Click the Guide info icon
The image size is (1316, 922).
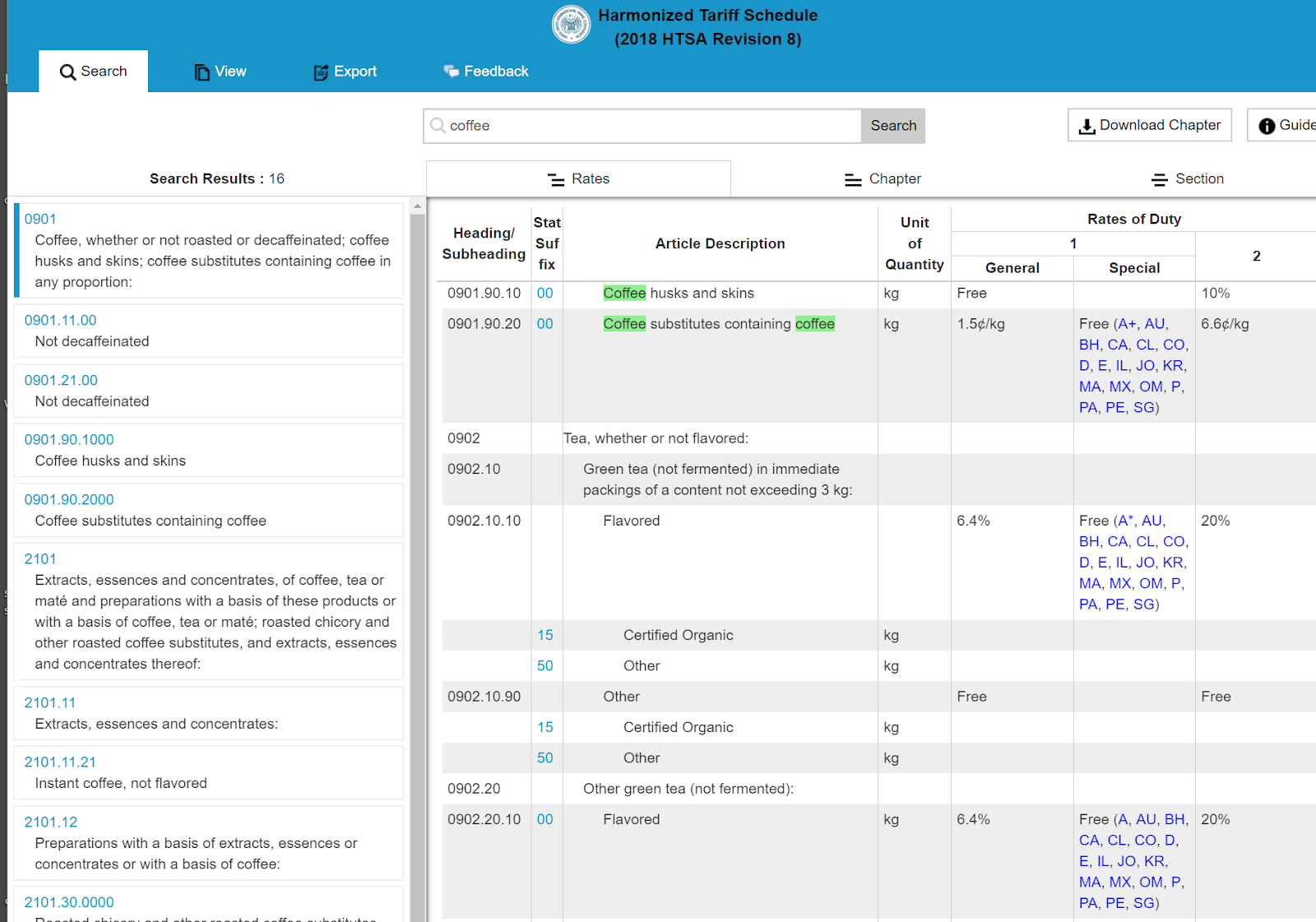point(1267,126)
